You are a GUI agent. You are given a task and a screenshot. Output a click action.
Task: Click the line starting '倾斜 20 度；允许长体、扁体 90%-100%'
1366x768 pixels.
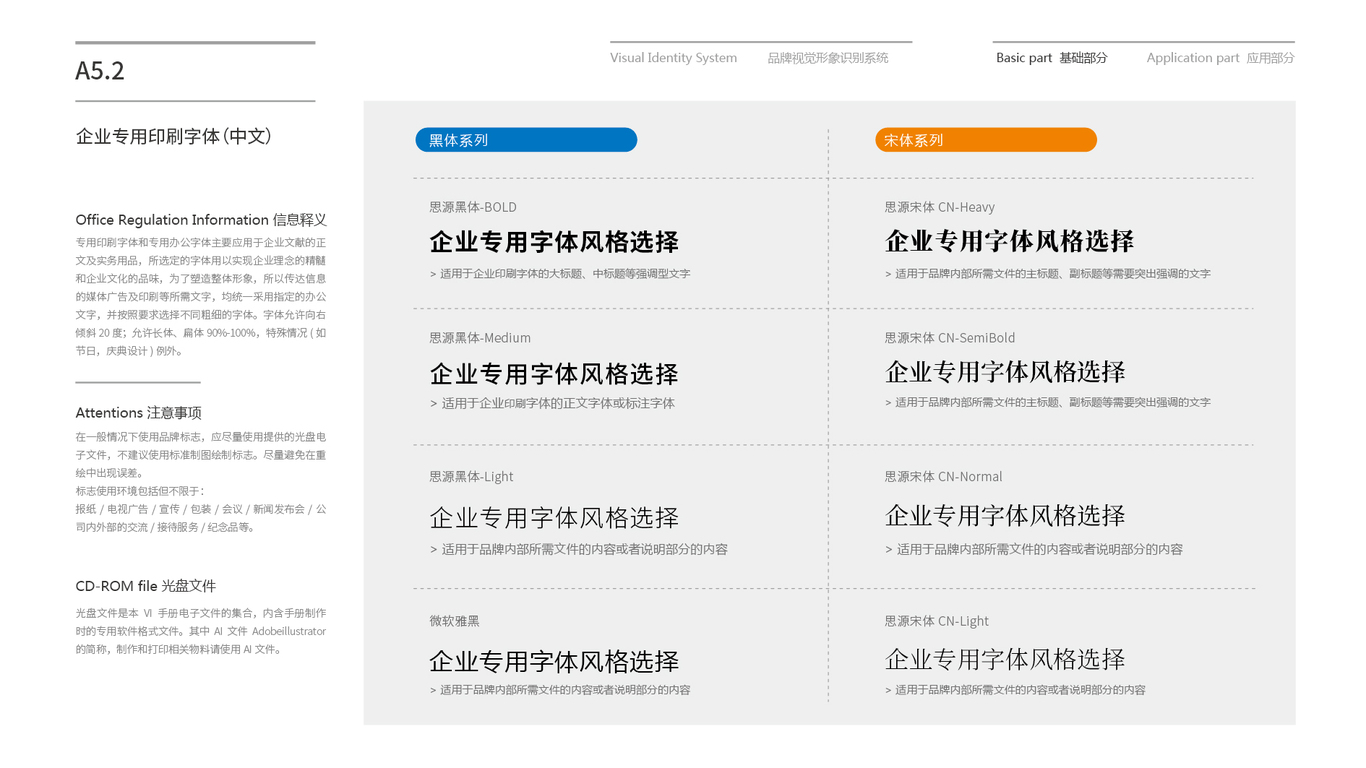click(201, 333)
